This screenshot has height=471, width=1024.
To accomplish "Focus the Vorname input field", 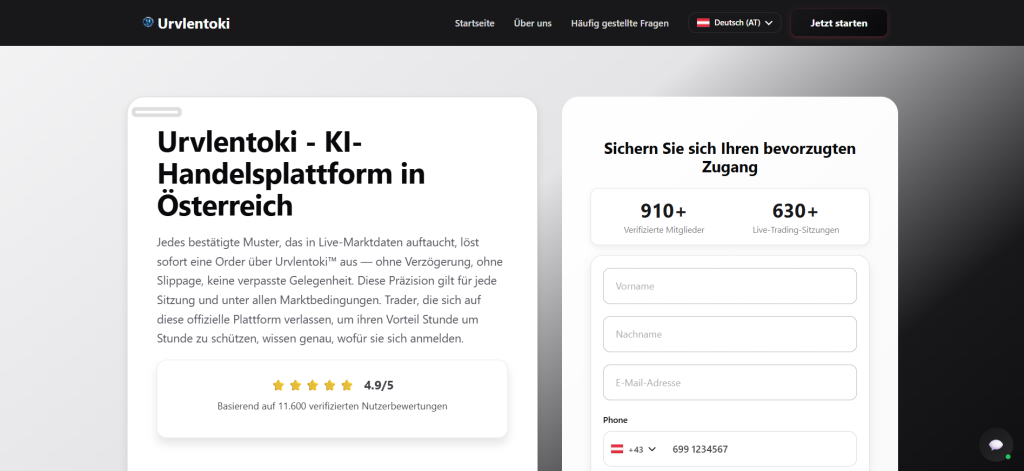I will pos(729,286).
